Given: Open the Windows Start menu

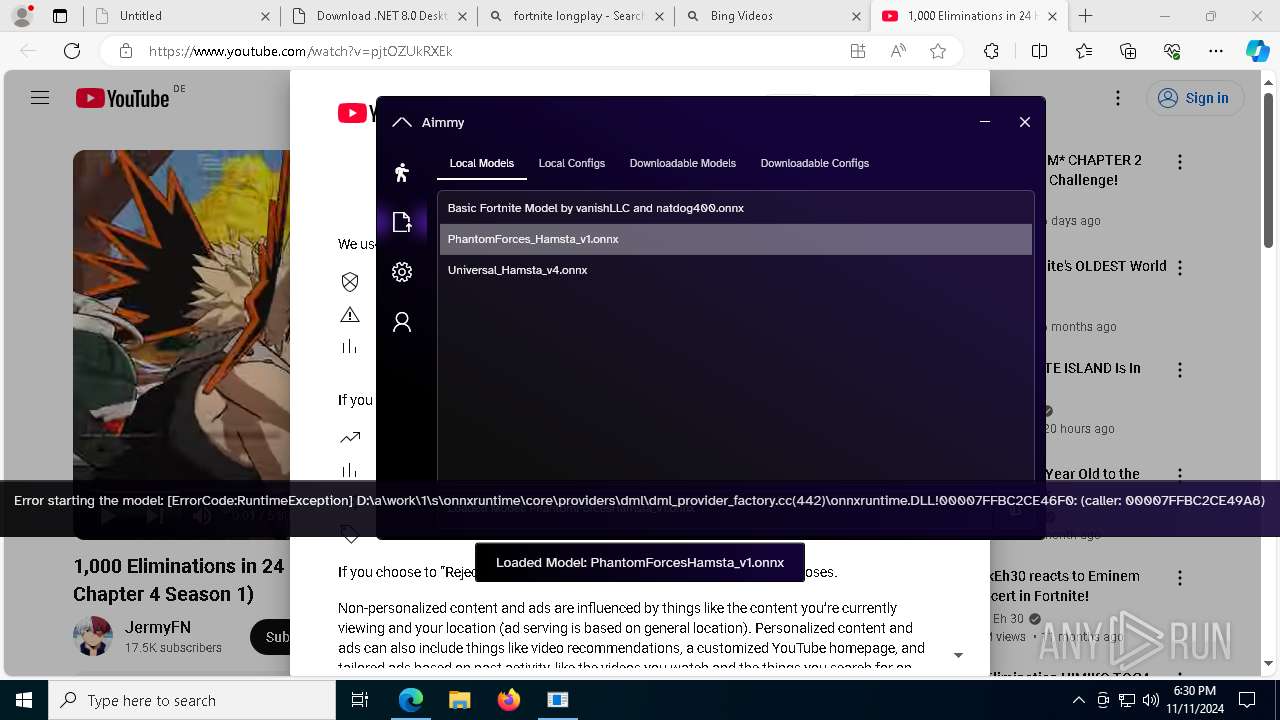Looking at the screenshot, I should tap(24, 700).
